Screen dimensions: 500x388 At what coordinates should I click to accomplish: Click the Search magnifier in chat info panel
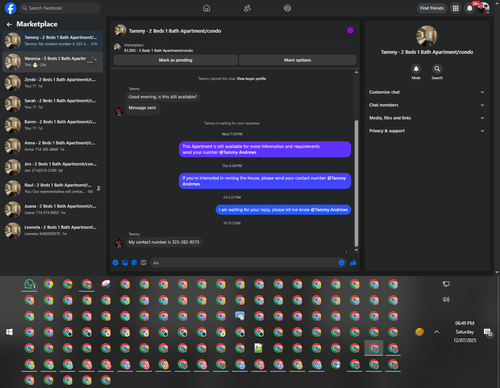click(x=437, y=69)
